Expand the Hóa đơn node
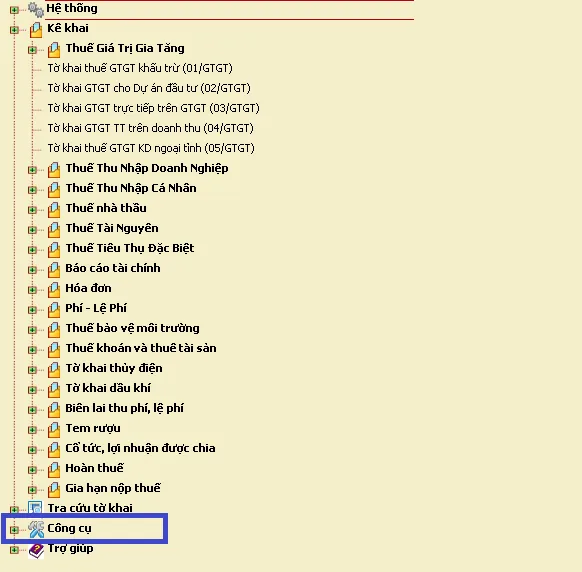Image resolution: width=582 pixels, height=572 pixels. pyautogui.click(x=32, y=290)
